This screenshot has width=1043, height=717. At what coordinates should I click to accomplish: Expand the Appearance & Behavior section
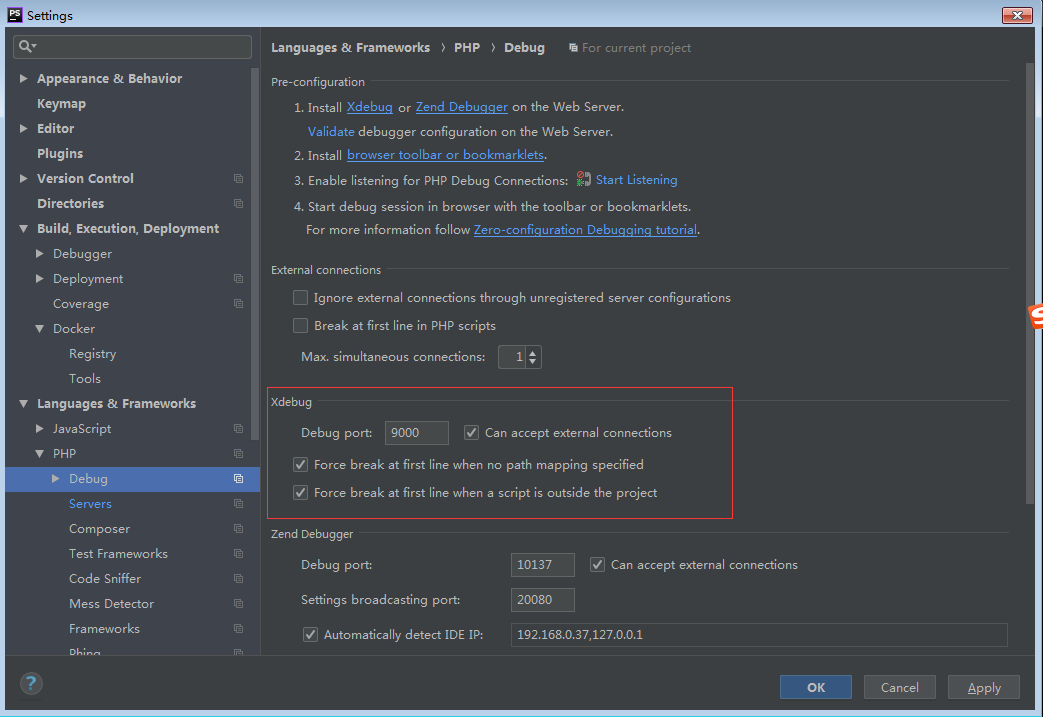click(x=24, y=79)
